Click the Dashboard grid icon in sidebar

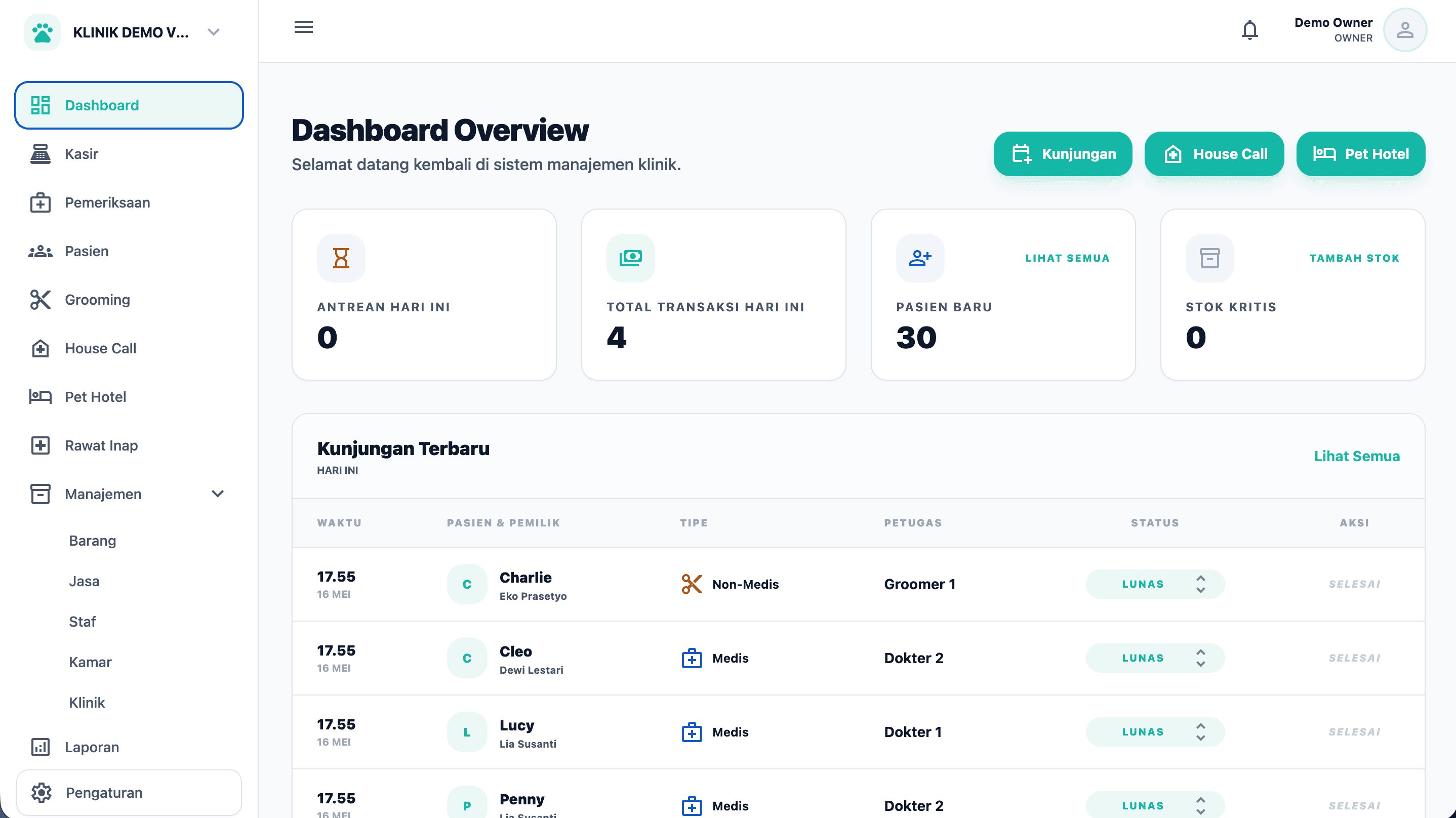(40, 105)
